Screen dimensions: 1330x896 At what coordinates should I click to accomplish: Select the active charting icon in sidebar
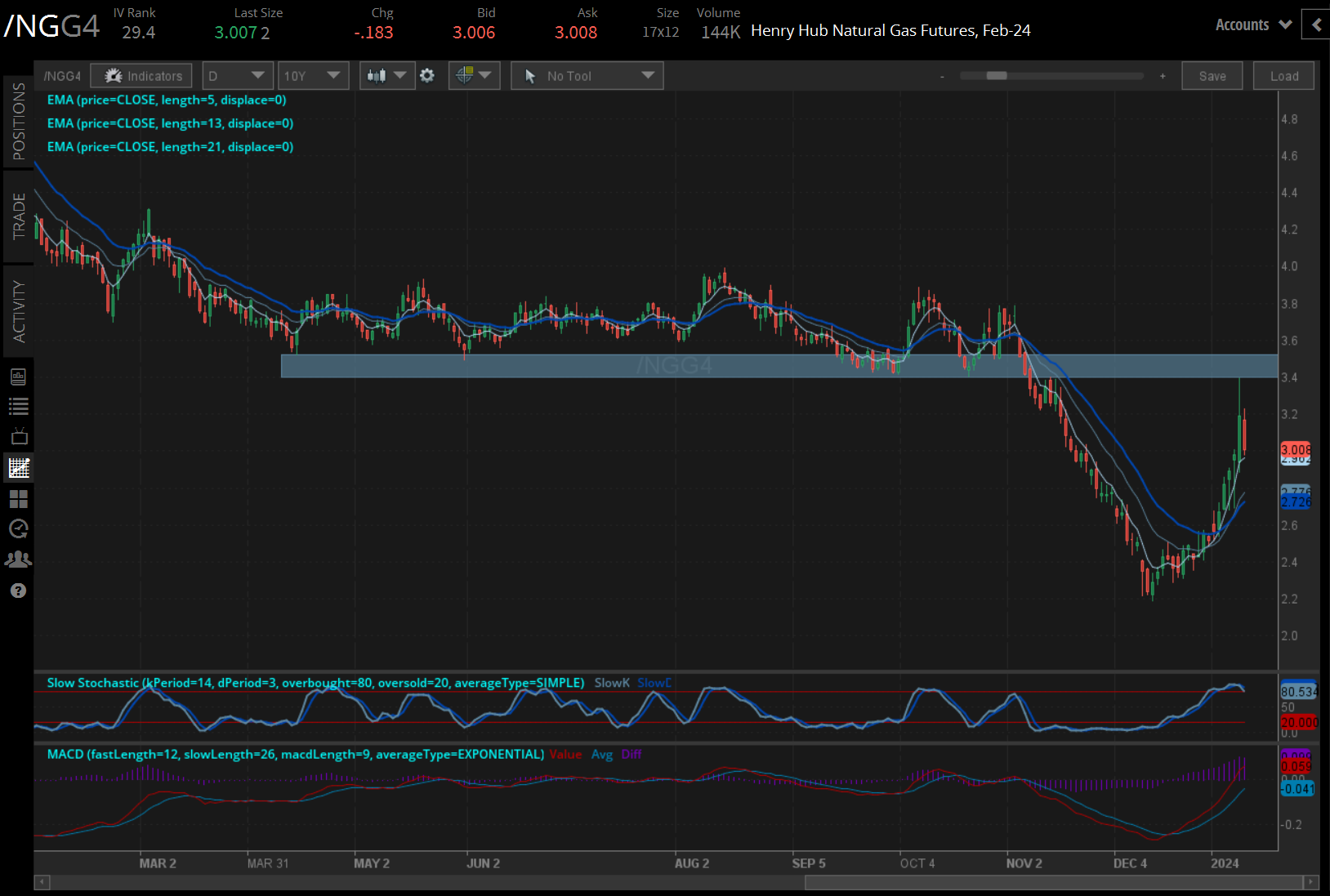pyautogui.click(x=19, y=467)
